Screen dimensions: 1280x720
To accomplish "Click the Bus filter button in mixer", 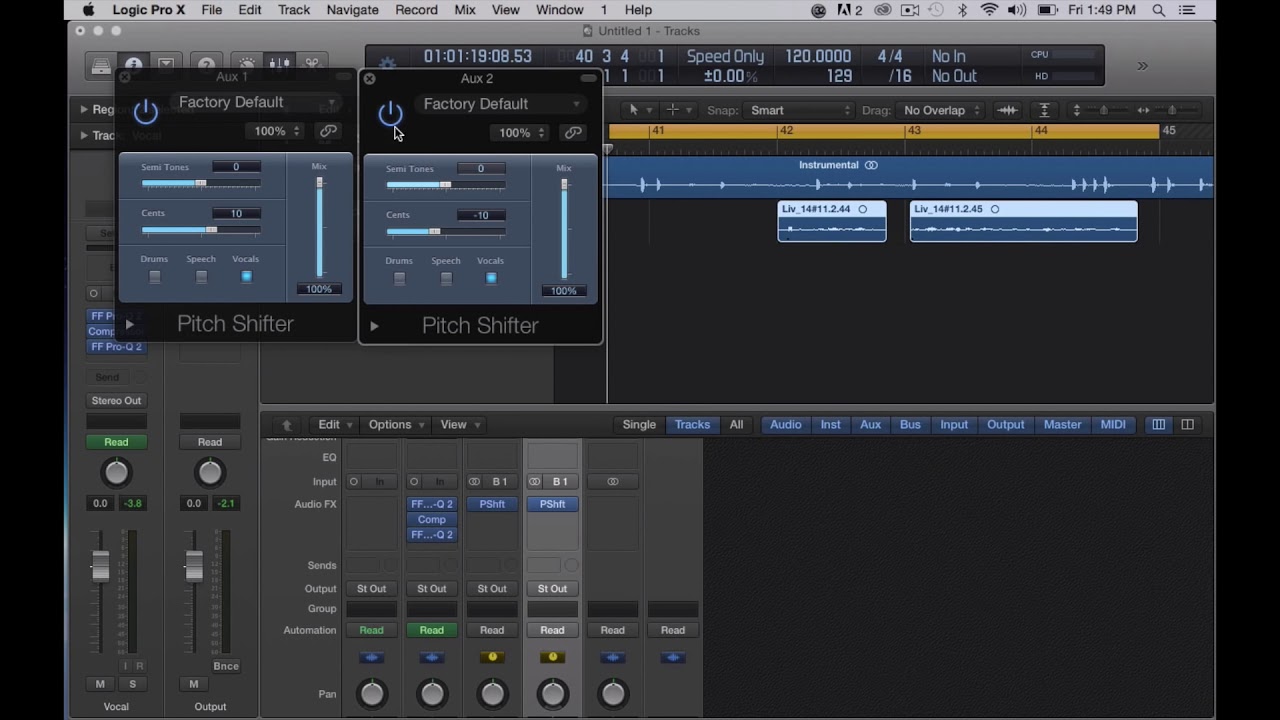I will coord(910,425).
